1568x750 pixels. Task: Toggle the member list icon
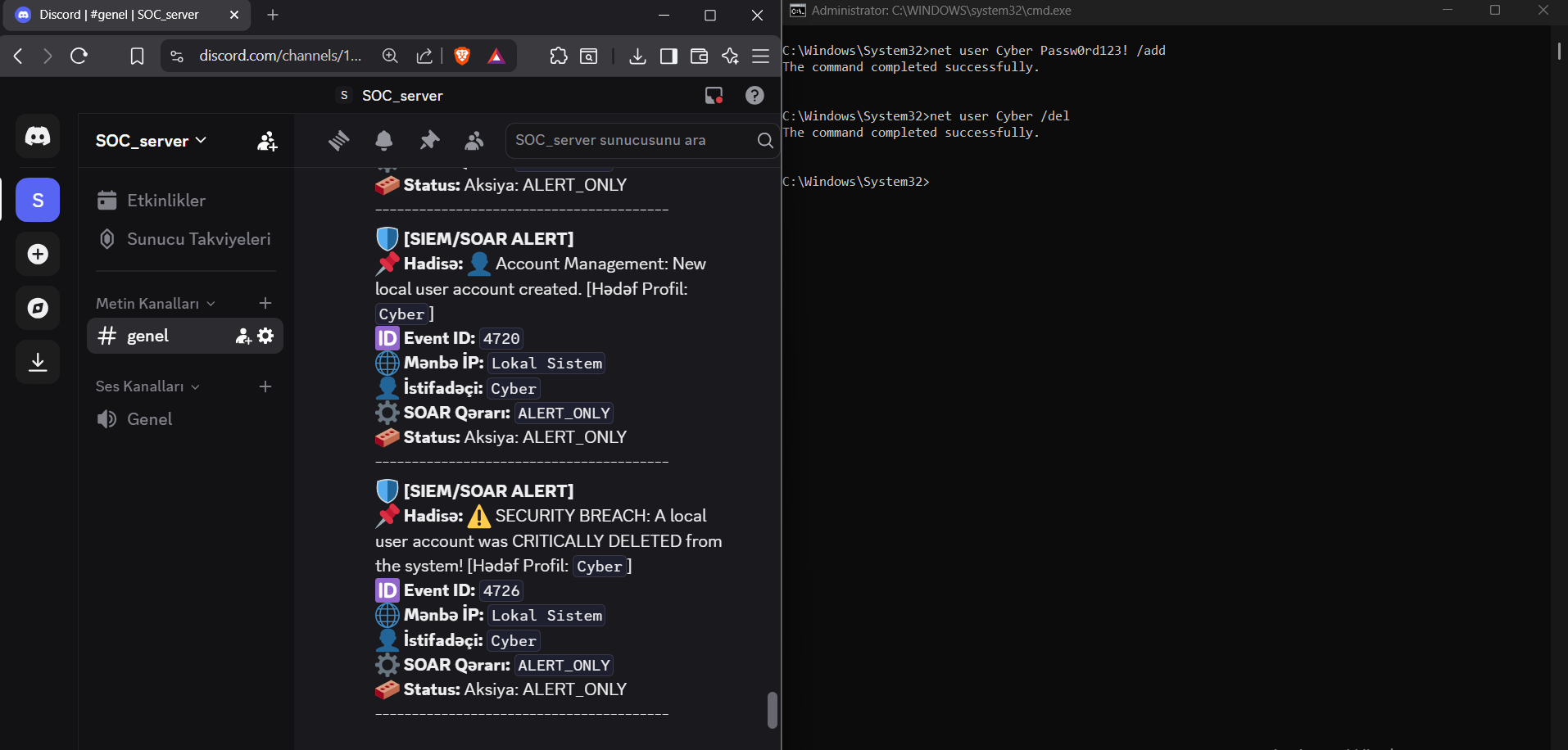(x=474, y=141)
